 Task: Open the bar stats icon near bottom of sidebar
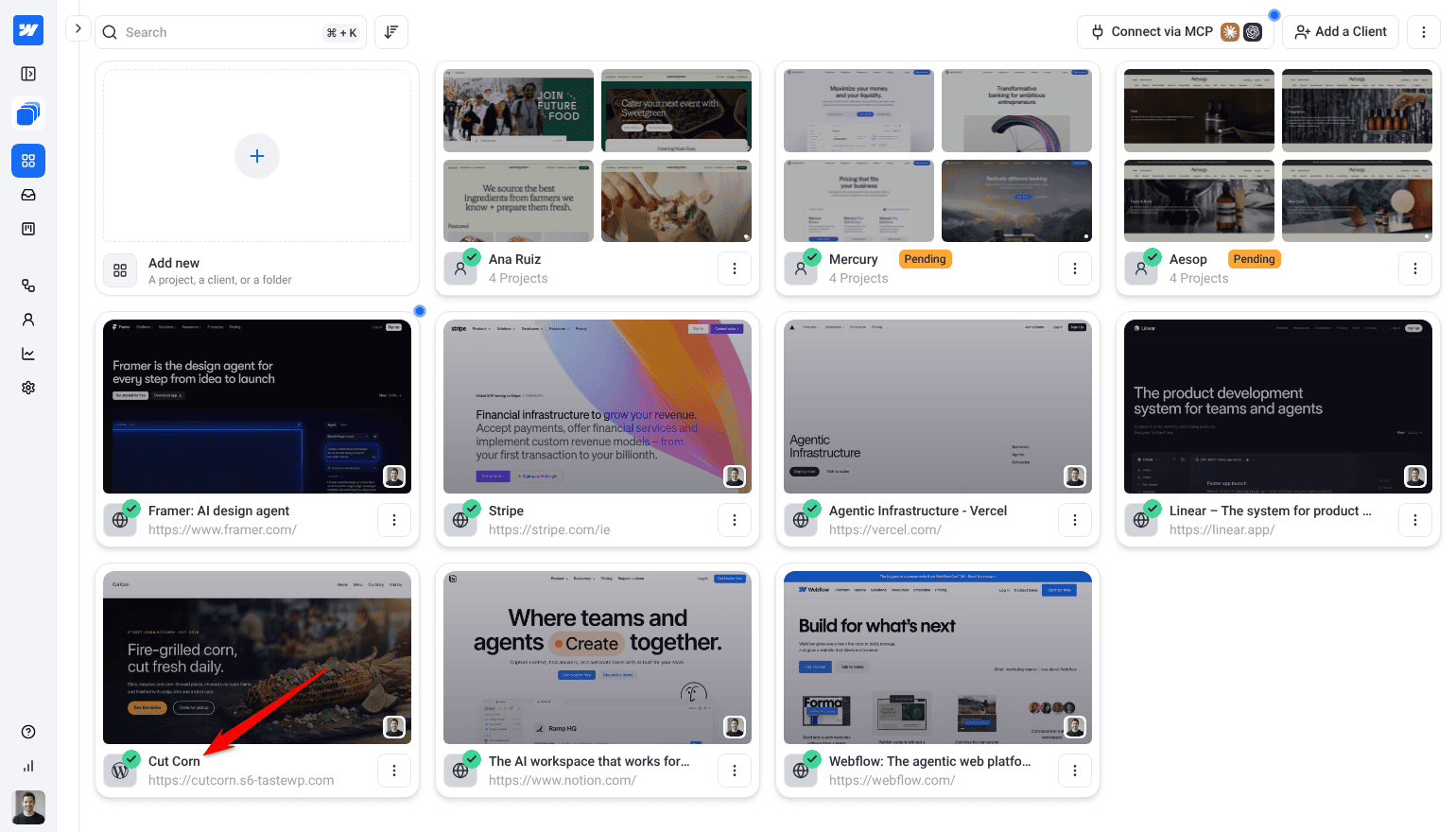tap(28, 766)
